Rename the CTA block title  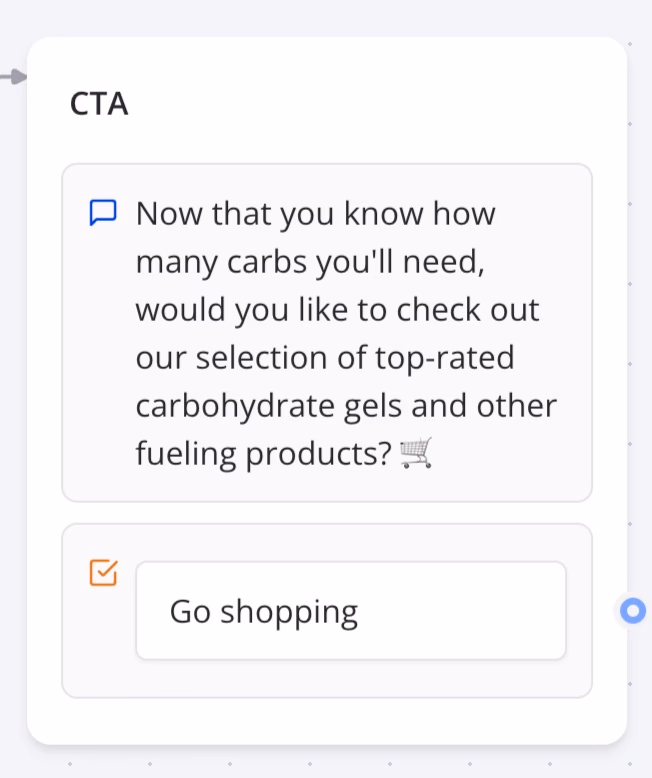[99, 104]
